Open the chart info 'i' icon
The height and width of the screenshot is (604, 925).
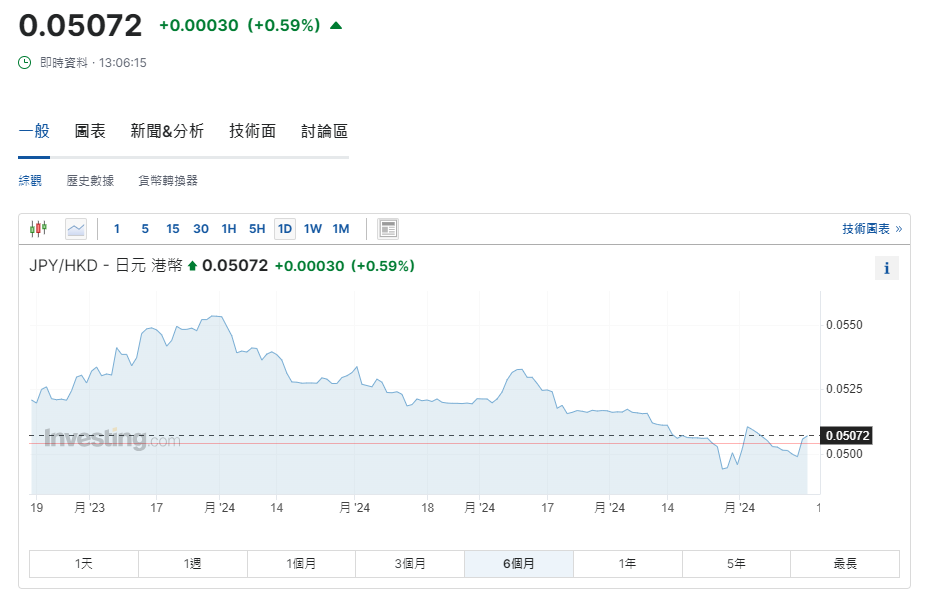coord(886,268)
